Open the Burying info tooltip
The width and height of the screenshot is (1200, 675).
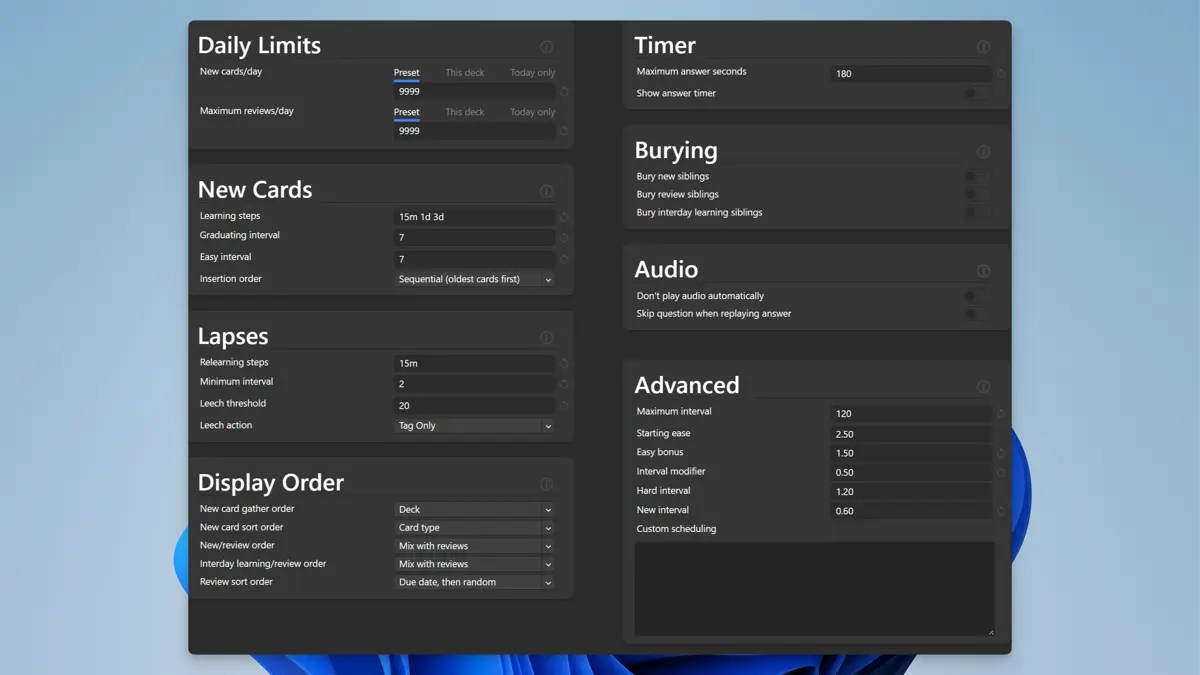[983, 151]
